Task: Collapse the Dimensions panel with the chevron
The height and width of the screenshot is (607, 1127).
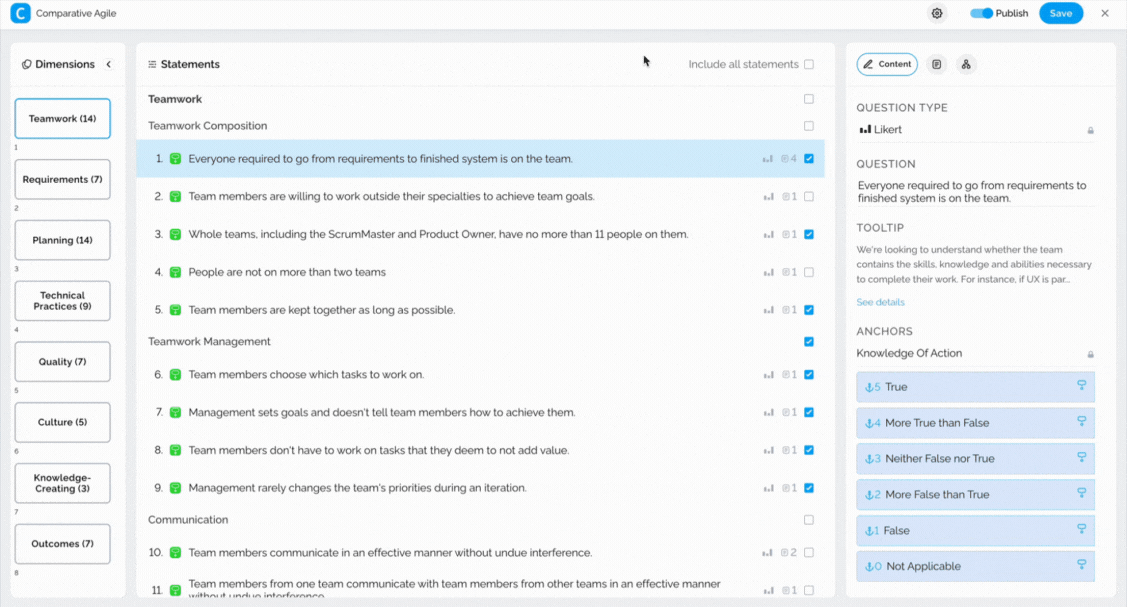Action: click(x=109, y=64)
